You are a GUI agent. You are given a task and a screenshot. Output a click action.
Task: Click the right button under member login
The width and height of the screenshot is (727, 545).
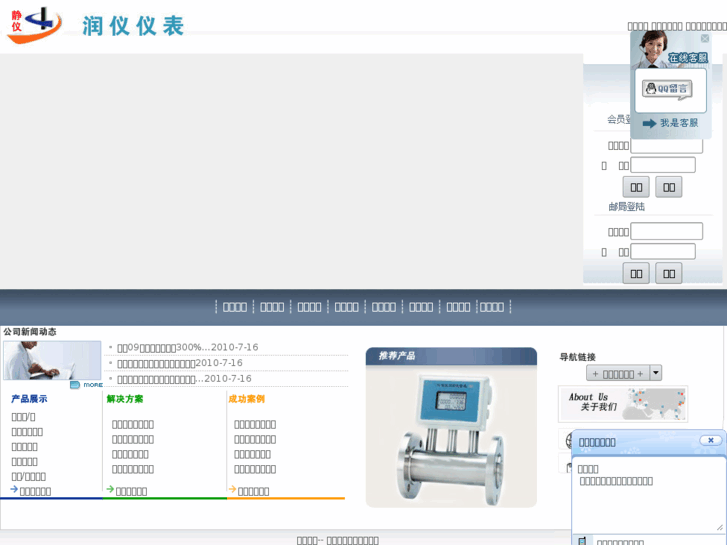pyautogui.click(x=669, y=187)
